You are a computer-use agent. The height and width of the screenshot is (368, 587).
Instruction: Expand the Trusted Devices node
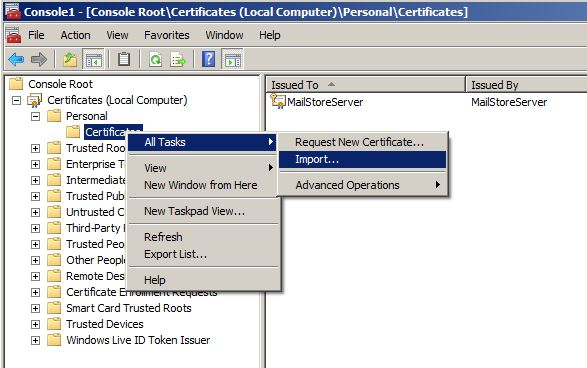pyautogui.click(x=35, y=324)
